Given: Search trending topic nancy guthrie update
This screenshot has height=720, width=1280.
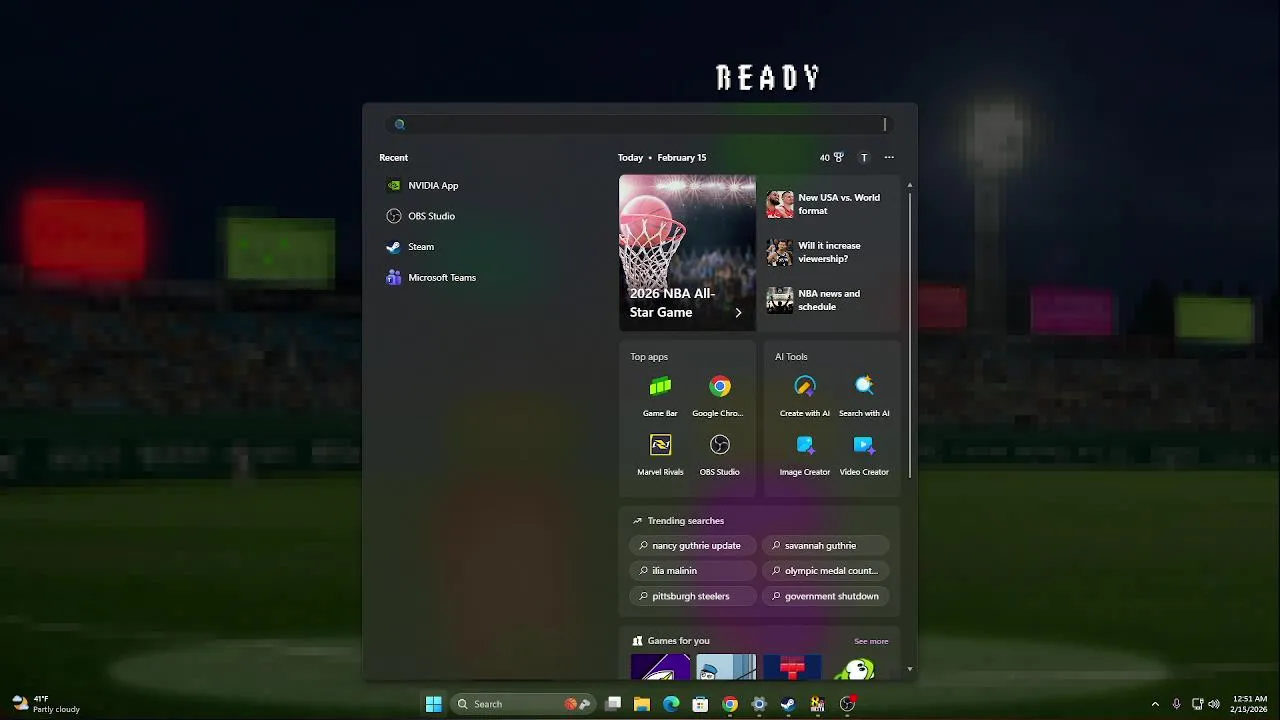Looking at the screenshot, I should point(693,545).
